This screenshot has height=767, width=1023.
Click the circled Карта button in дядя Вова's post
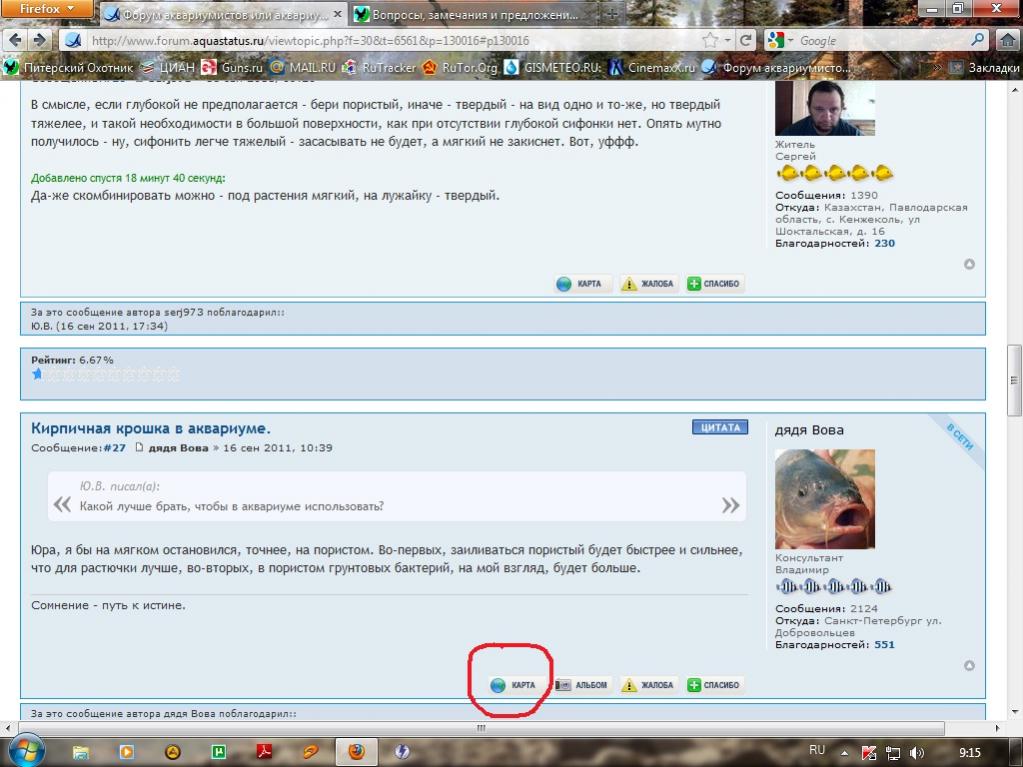(513, 685)
